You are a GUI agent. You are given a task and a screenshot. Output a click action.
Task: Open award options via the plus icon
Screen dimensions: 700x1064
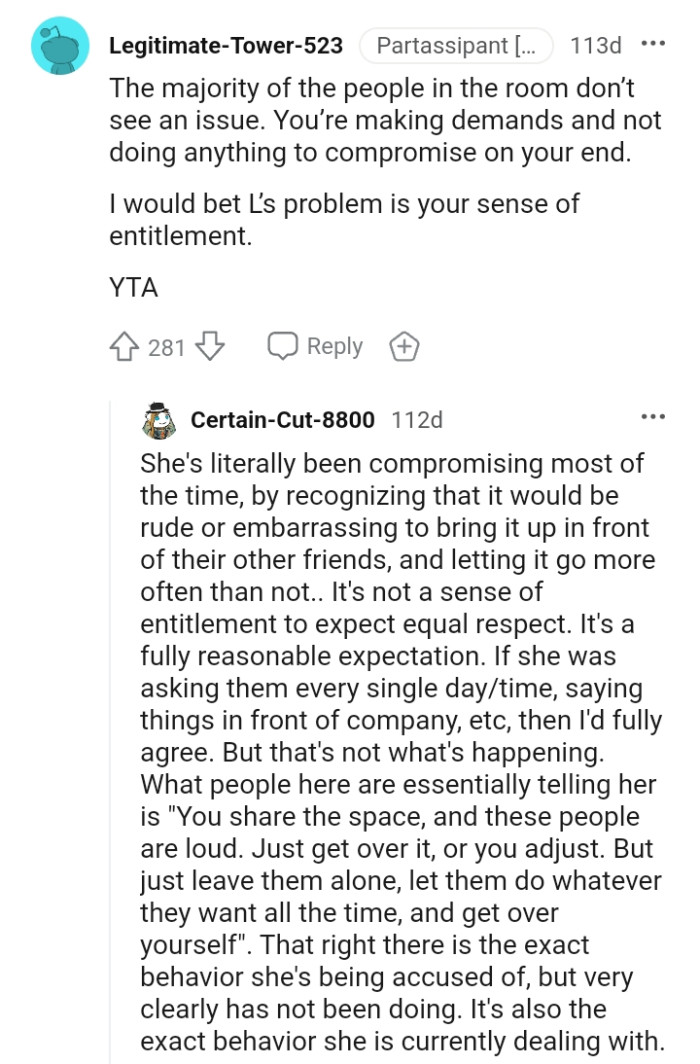tap(403, 345)
